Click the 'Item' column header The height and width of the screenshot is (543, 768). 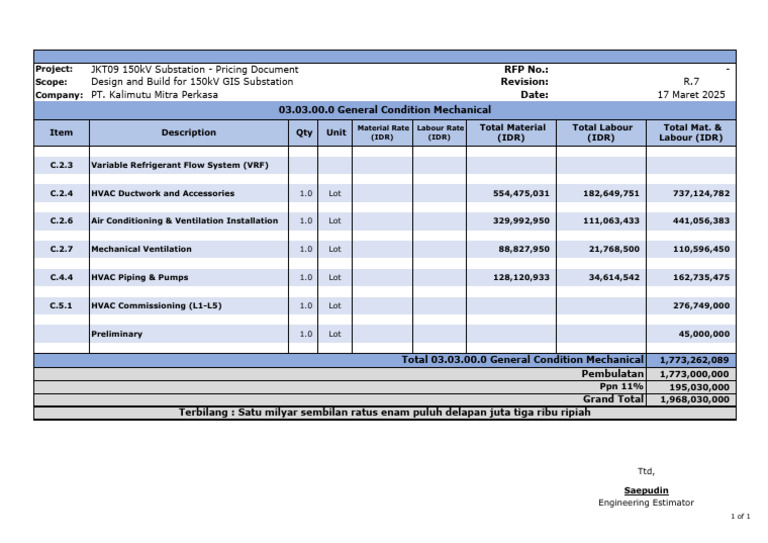[x=61, y=132]
